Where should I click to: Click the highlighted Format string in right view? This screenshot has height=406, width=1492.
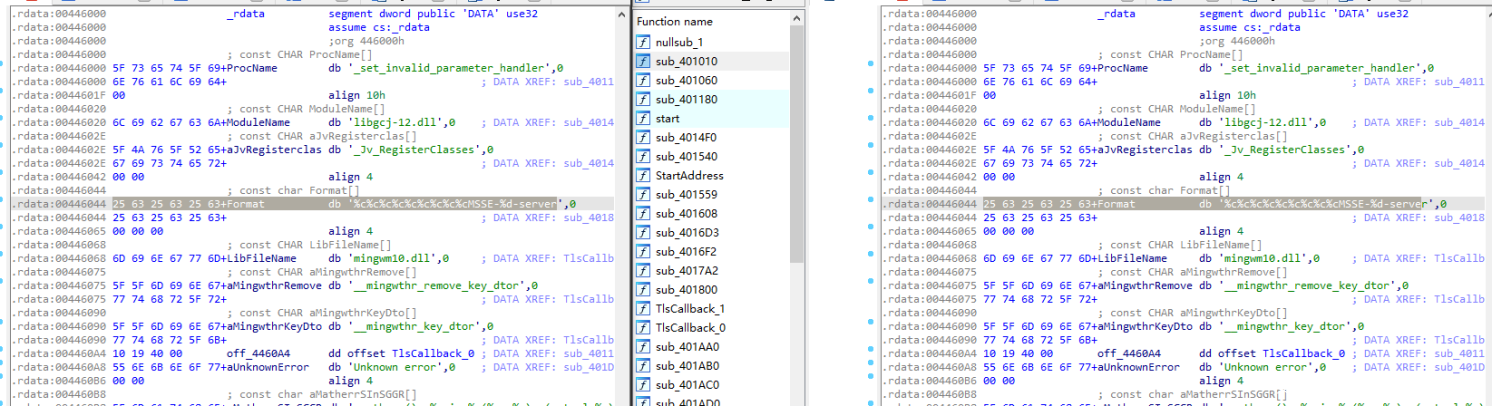(x=1317, y=204)
